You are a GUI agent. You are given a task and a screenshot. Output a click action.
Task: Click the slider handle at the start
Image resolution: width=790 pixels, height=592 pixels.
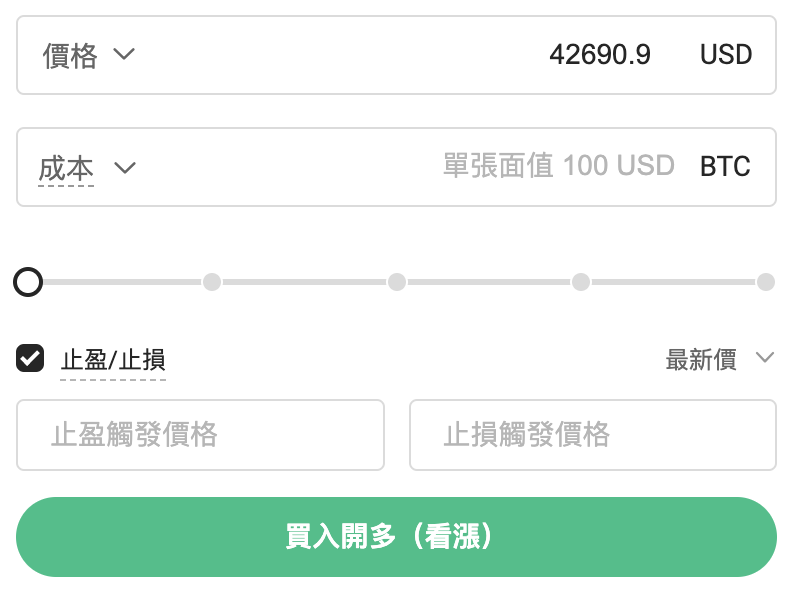tap(28, 282)
